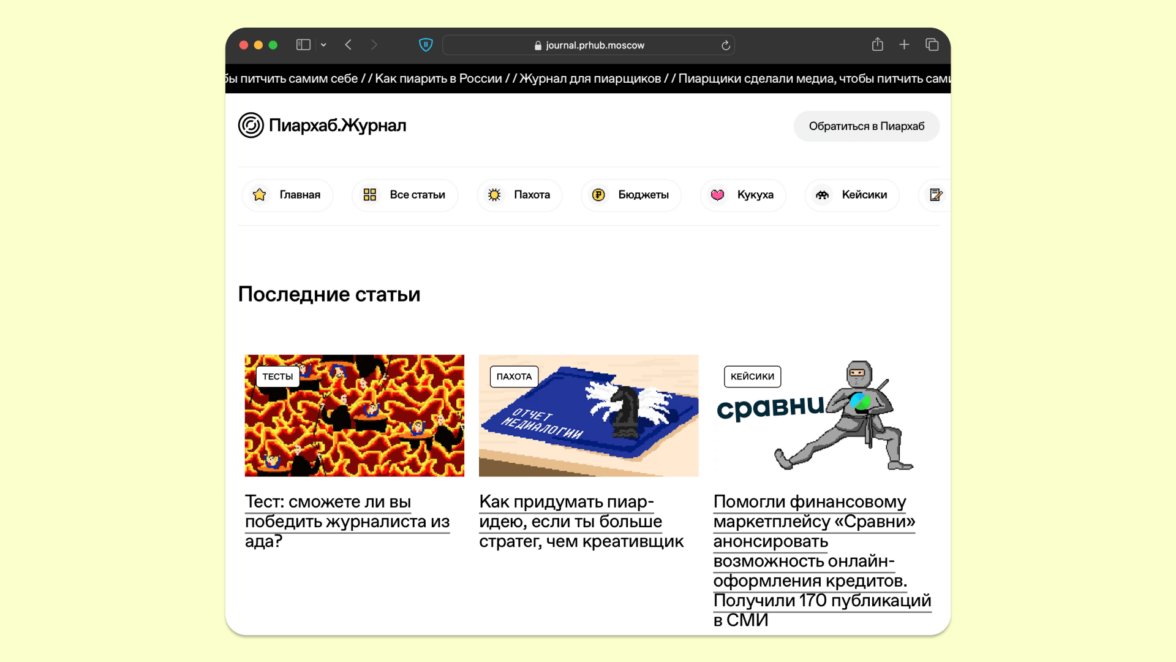1176x662 pixels.
Task: Select the Кукуха category with heart
Action: (742, 195)
